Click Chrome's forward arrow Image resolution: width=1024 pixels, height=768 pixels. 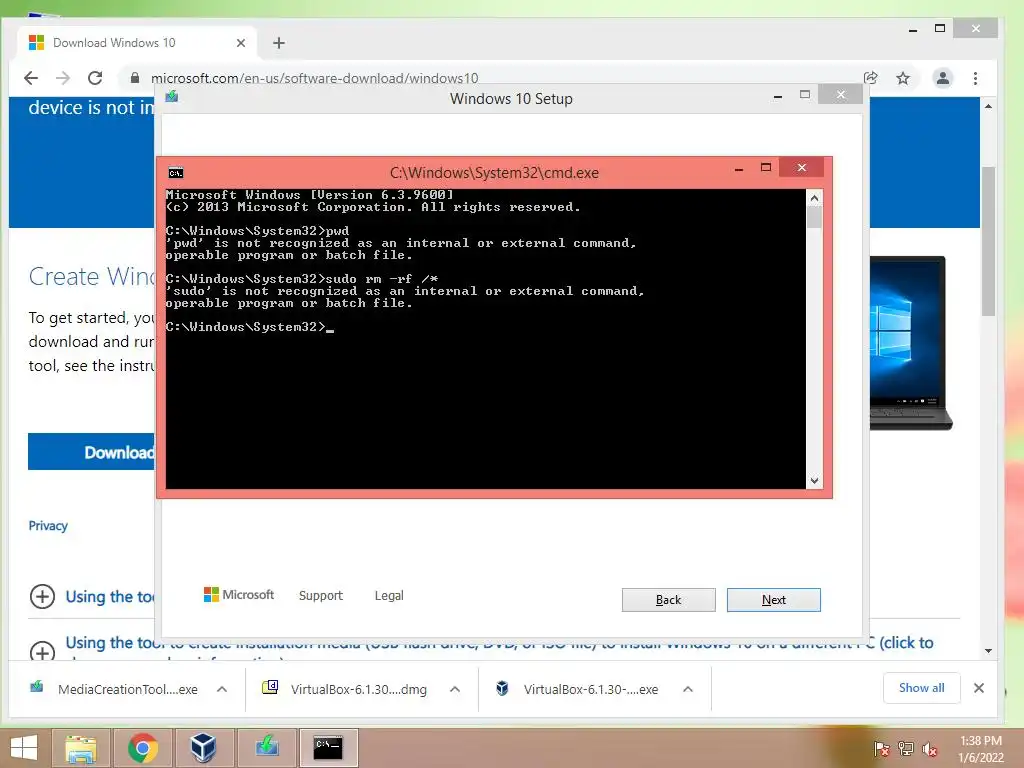tap(63, 78)
